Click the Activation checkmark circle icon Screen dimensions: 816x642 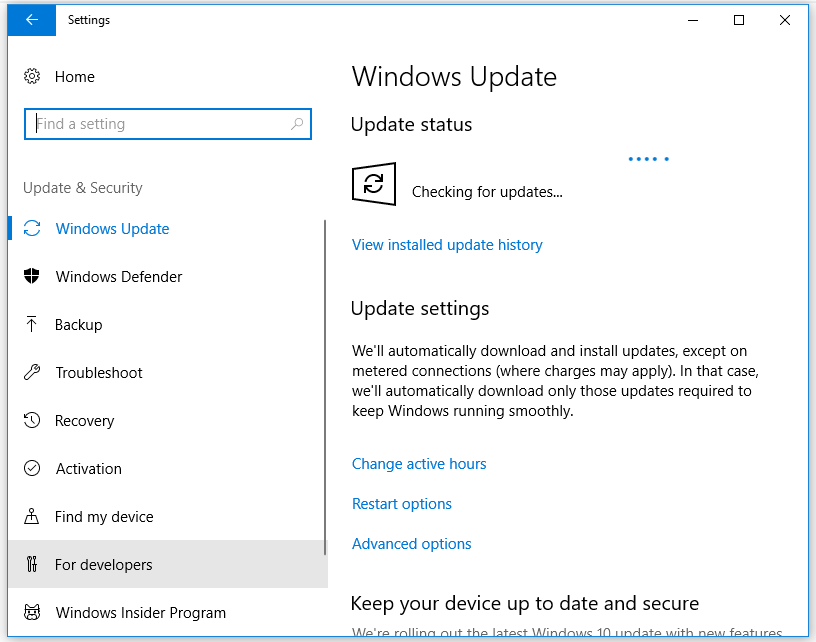tap(32, 468)
